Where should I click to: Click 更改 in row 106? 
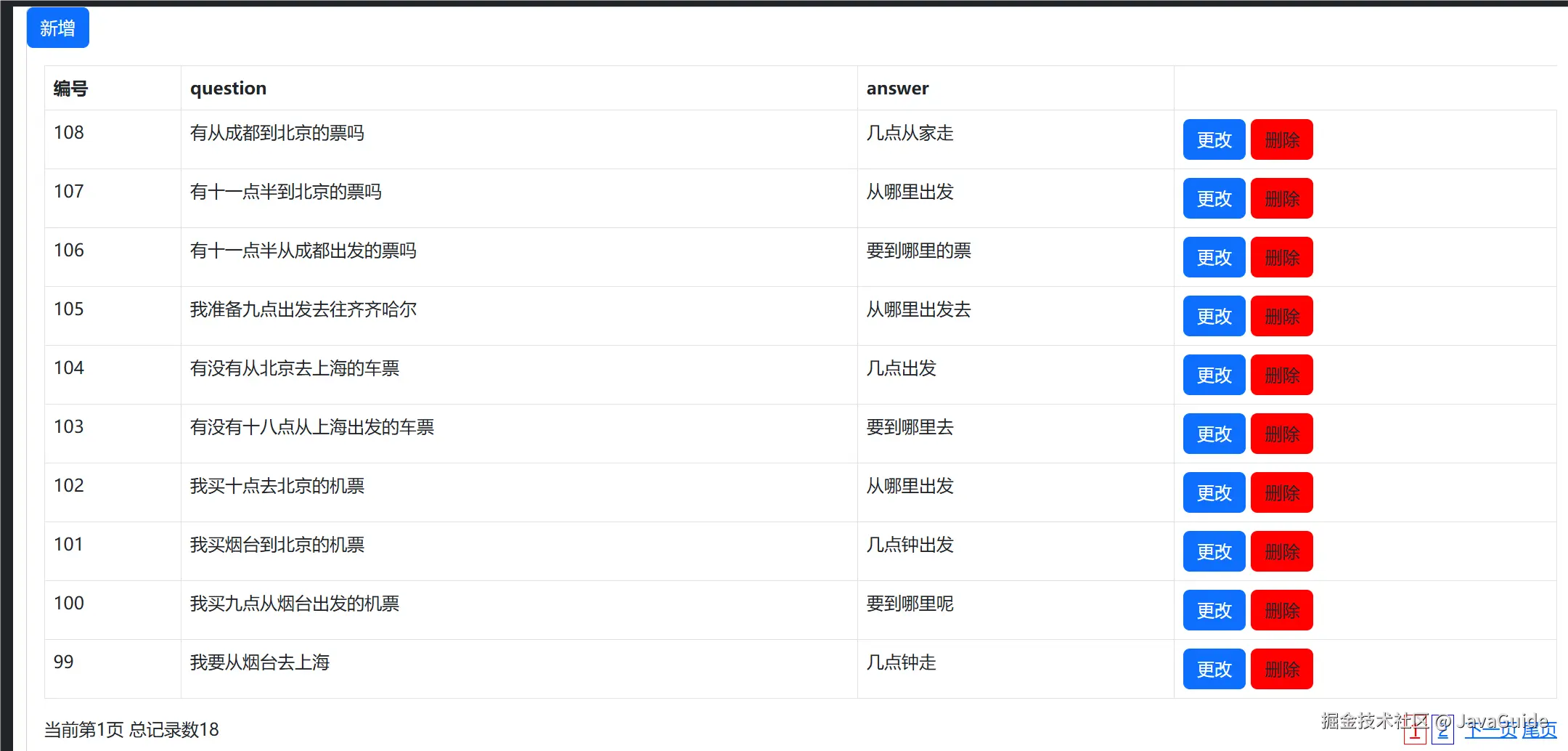click(1214, 257)
